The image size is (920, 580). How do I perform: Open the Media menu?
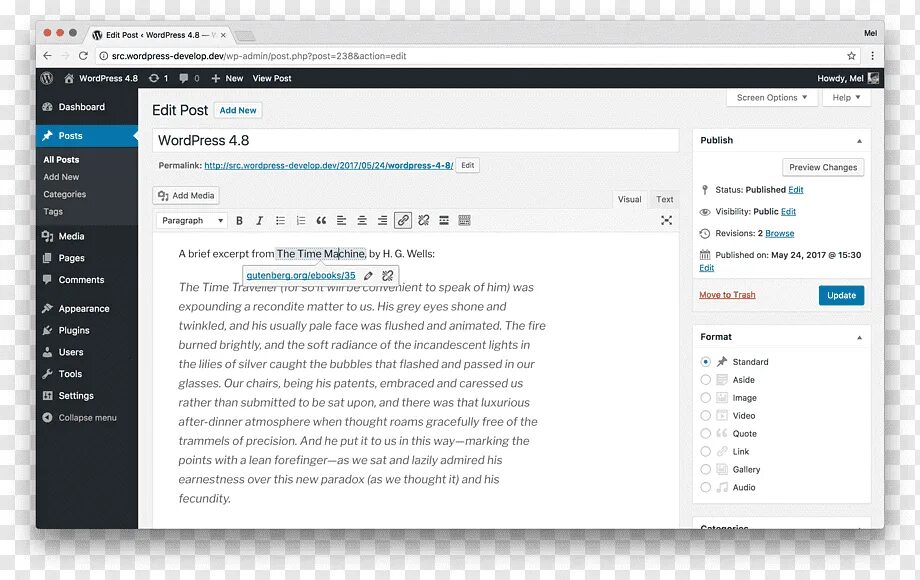coord(87,236)
